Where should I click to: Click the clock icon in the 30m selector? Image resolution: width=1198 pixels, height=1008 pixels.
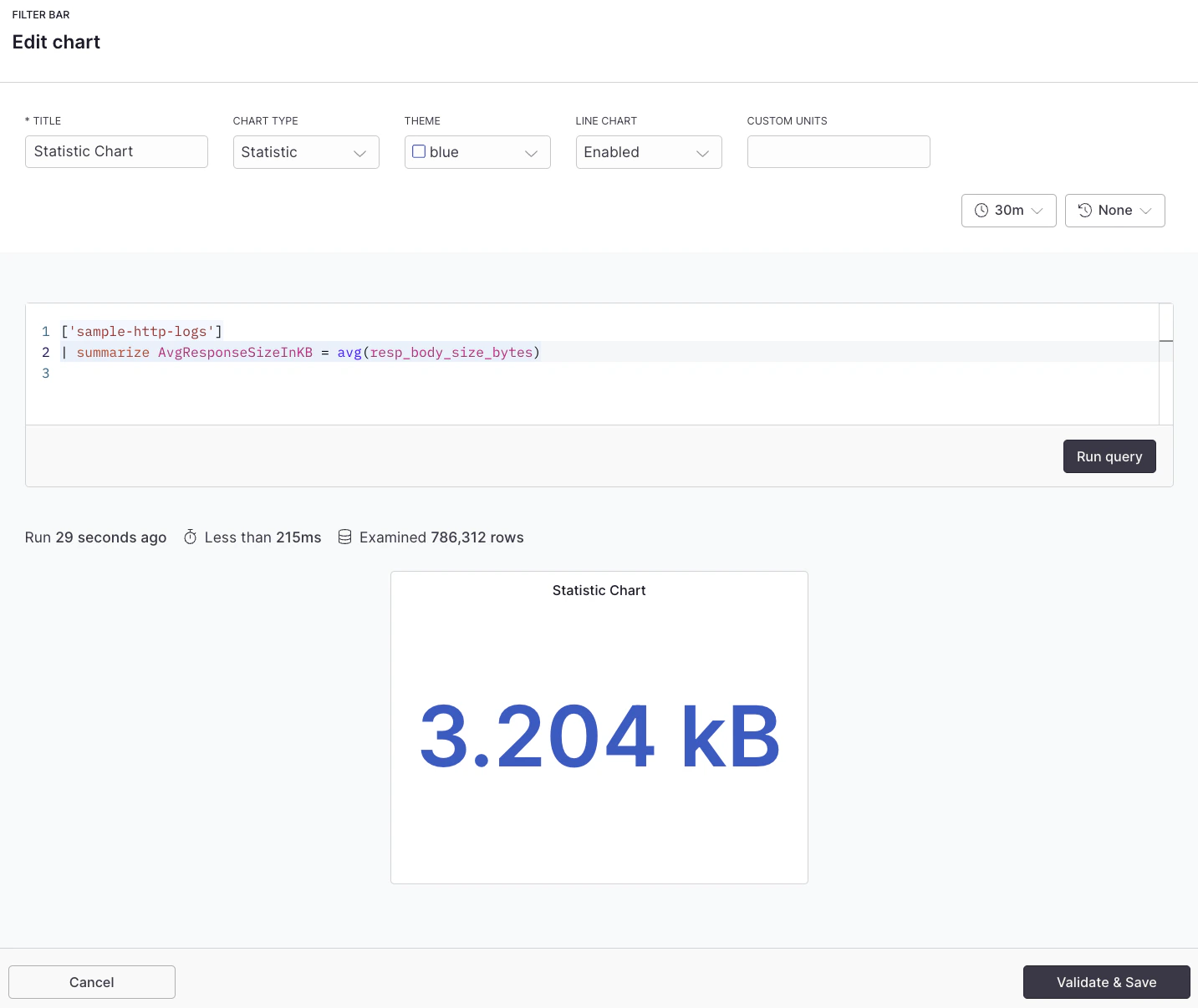click(981, 211)
